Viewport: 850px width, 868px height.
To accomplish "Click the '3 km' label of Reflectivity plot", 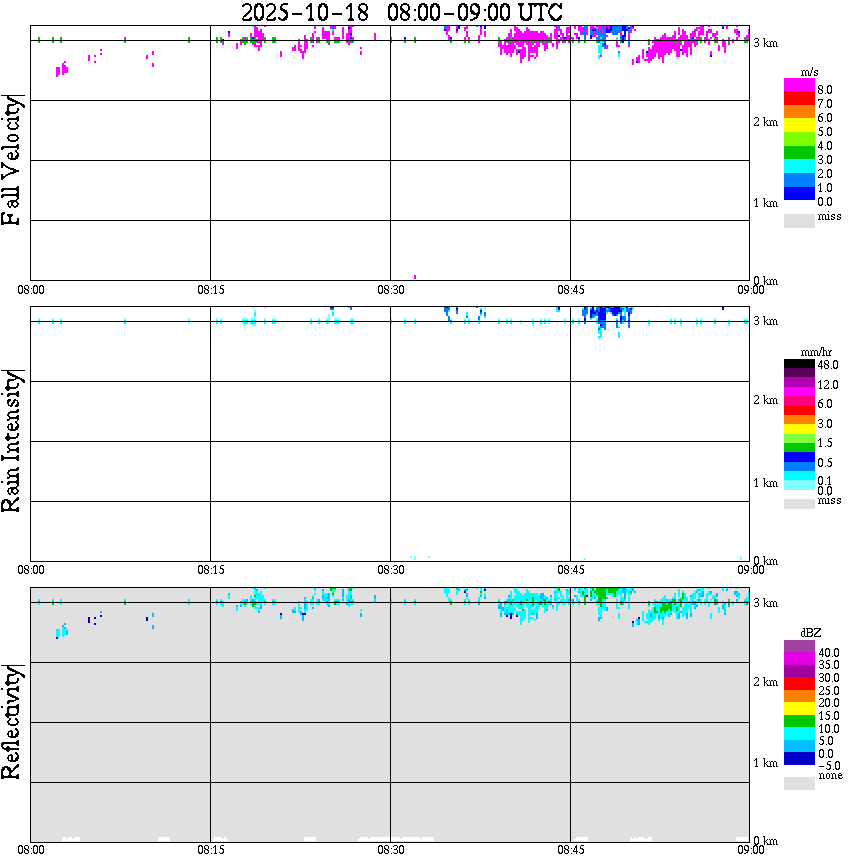I will pyautogui.click(x=766, y=603).
